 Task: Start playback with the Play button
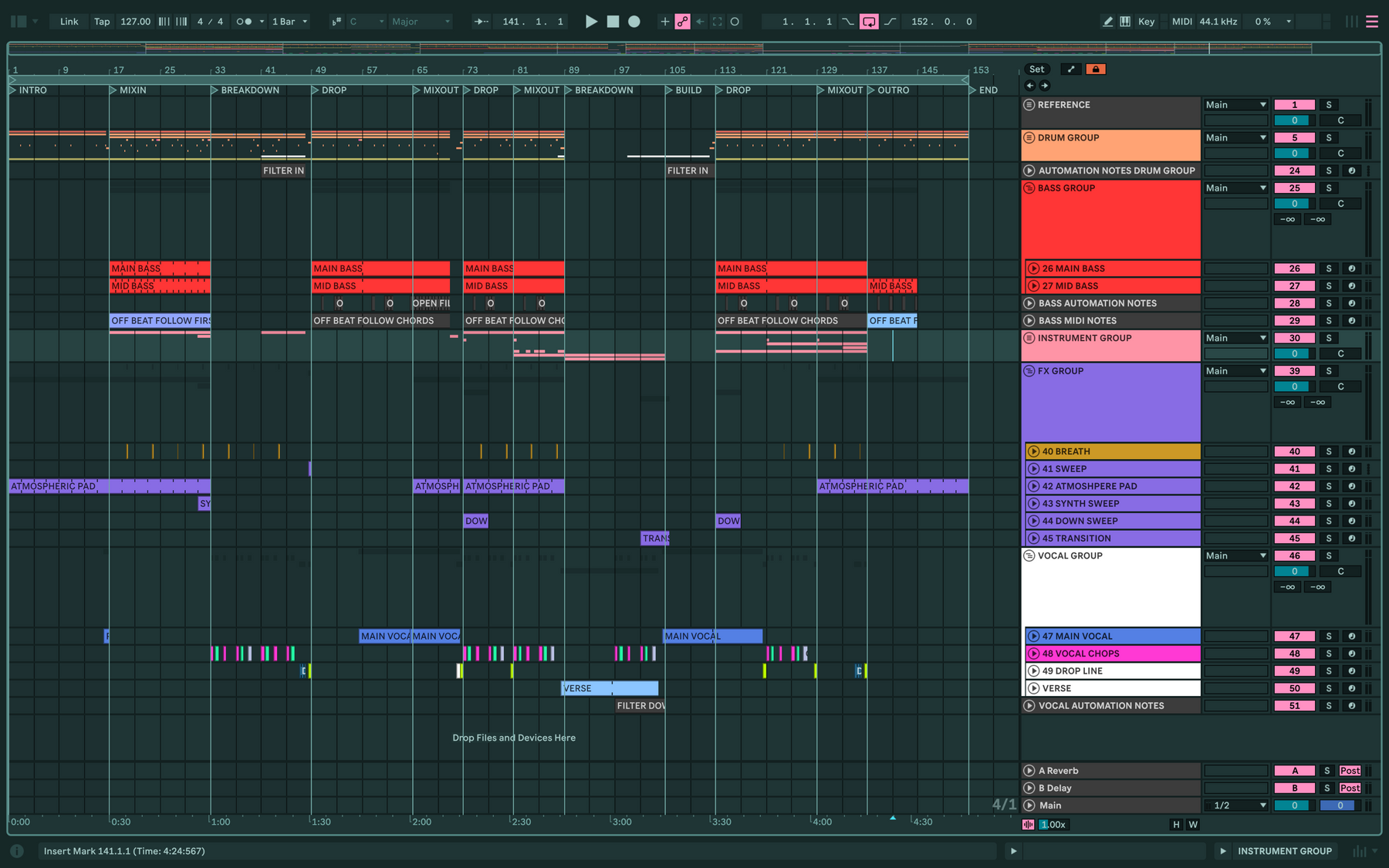[x=591, y=22]
